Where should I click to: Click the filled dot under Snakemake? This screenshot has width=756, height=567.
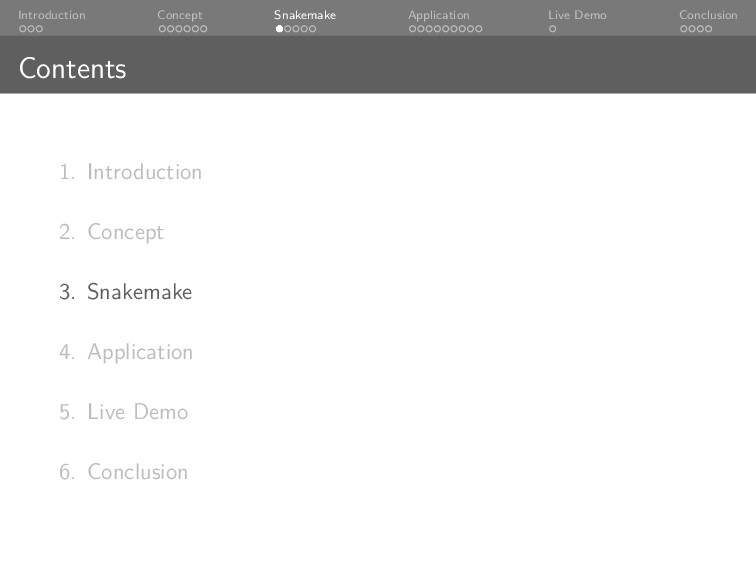coord(279,29)
